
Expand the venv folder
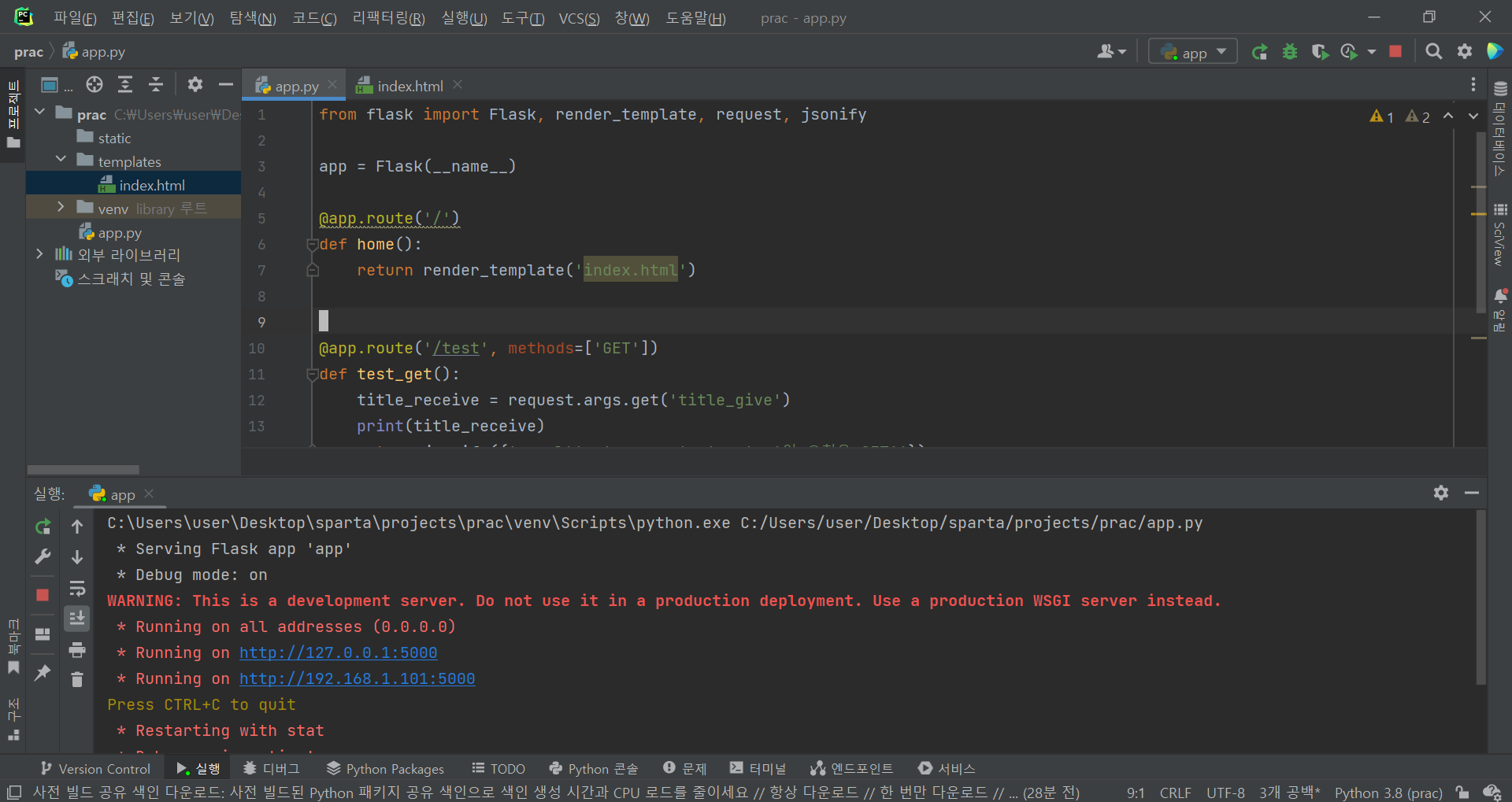click(61, 207)
